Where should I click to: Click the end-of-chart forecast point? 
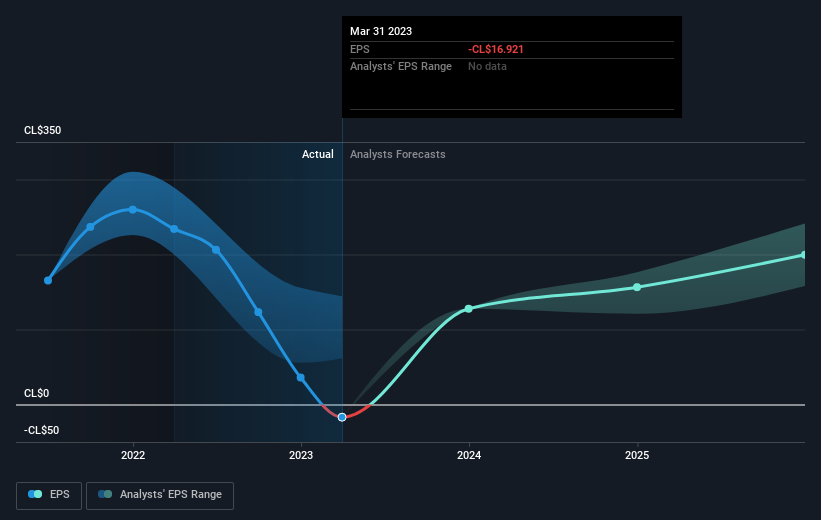[803, 255]
